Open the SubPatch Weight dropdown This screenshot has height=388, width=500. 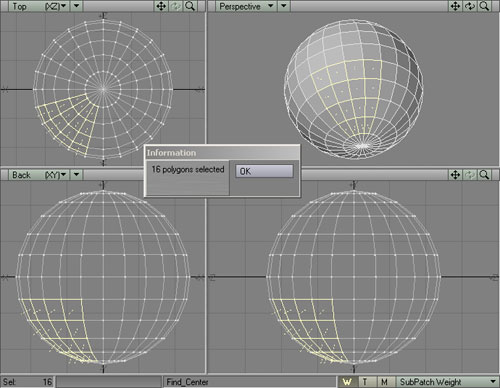point(447,382)
